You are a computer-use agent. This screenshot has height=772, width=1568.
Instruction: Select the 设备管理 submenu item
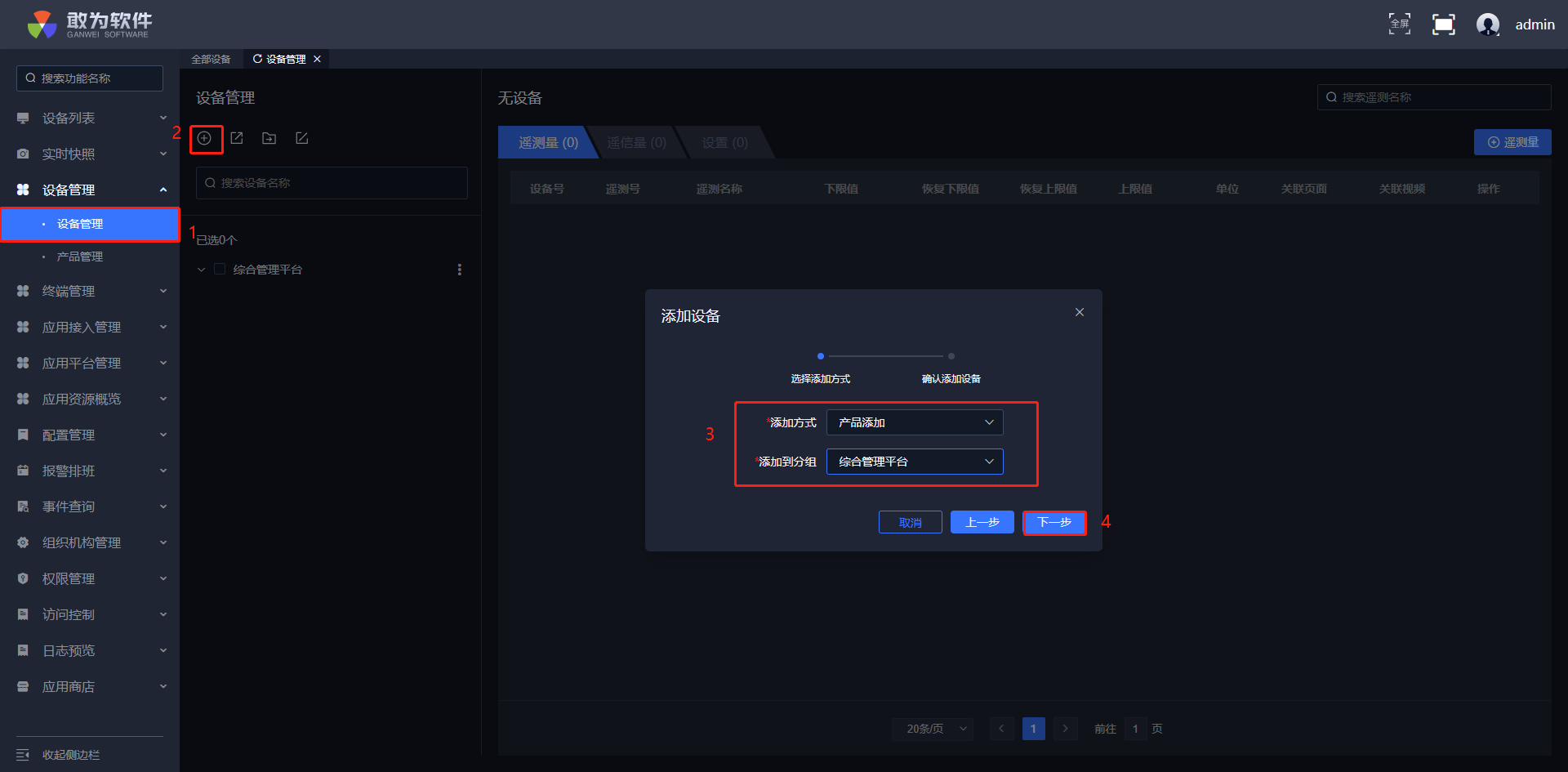pos(90,225)
